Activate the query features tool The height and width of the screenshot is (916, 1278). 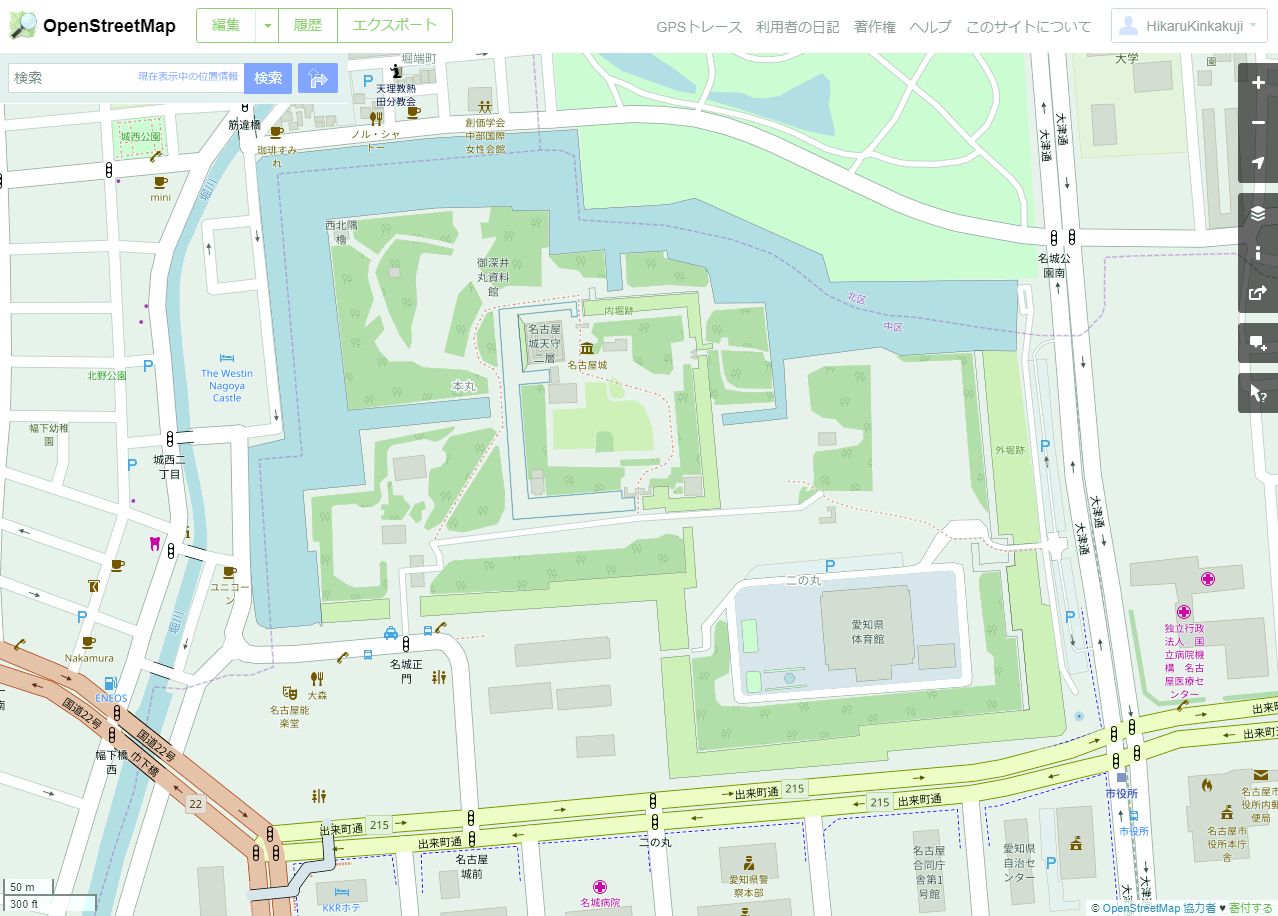tap(1258, 393)
